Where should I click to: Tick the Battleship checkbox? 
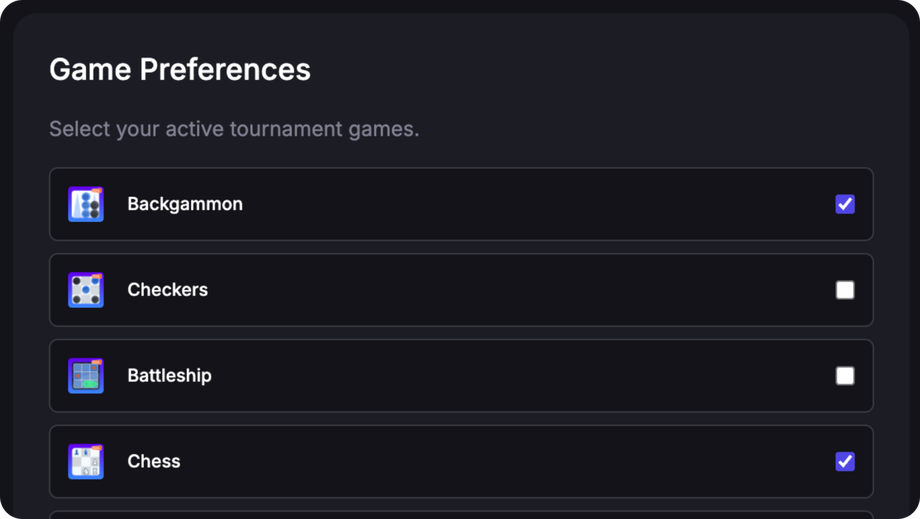[845, 376]
